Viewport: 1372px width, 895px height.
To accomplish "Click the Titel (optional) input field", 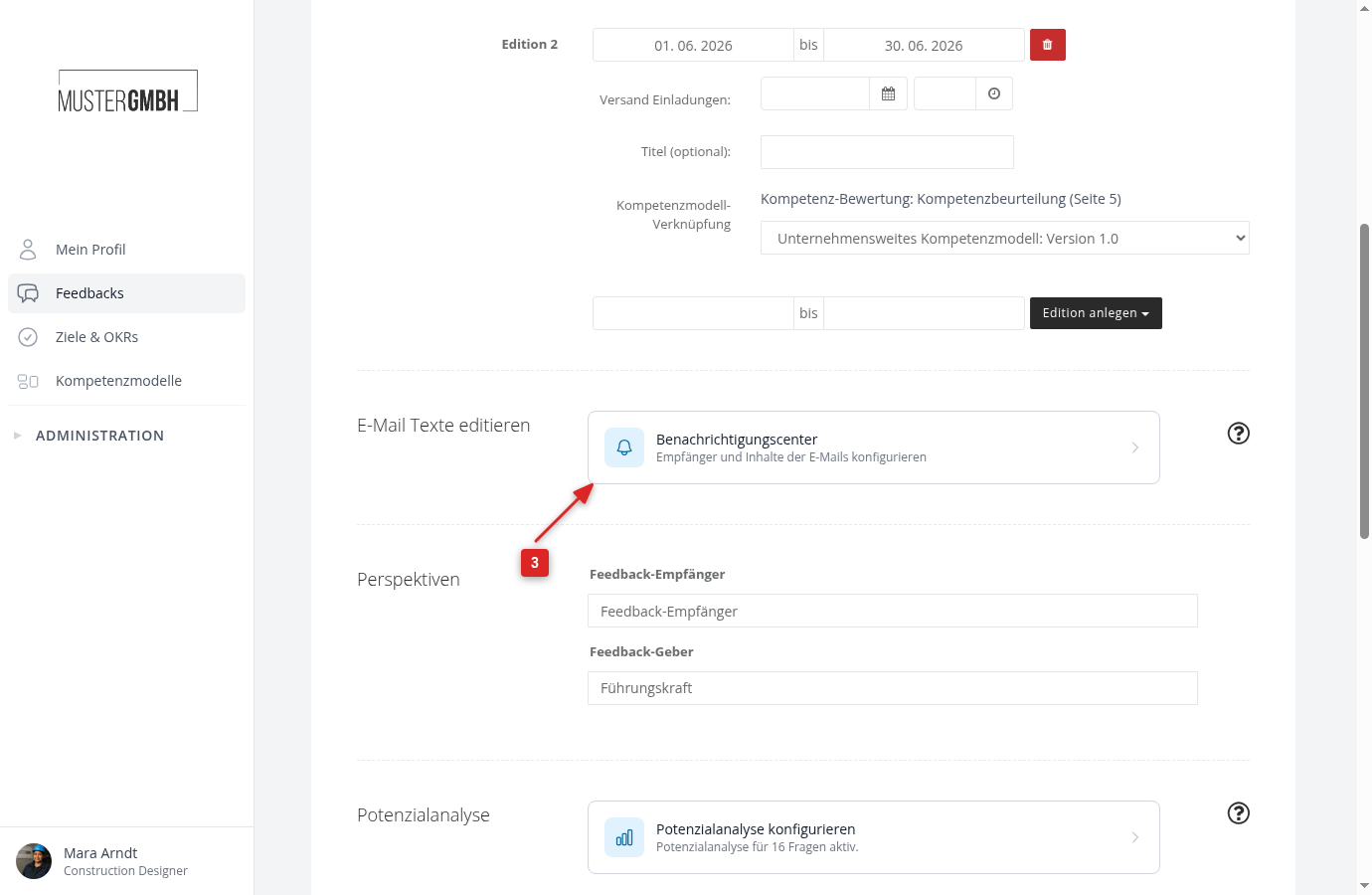I will 887,152.
